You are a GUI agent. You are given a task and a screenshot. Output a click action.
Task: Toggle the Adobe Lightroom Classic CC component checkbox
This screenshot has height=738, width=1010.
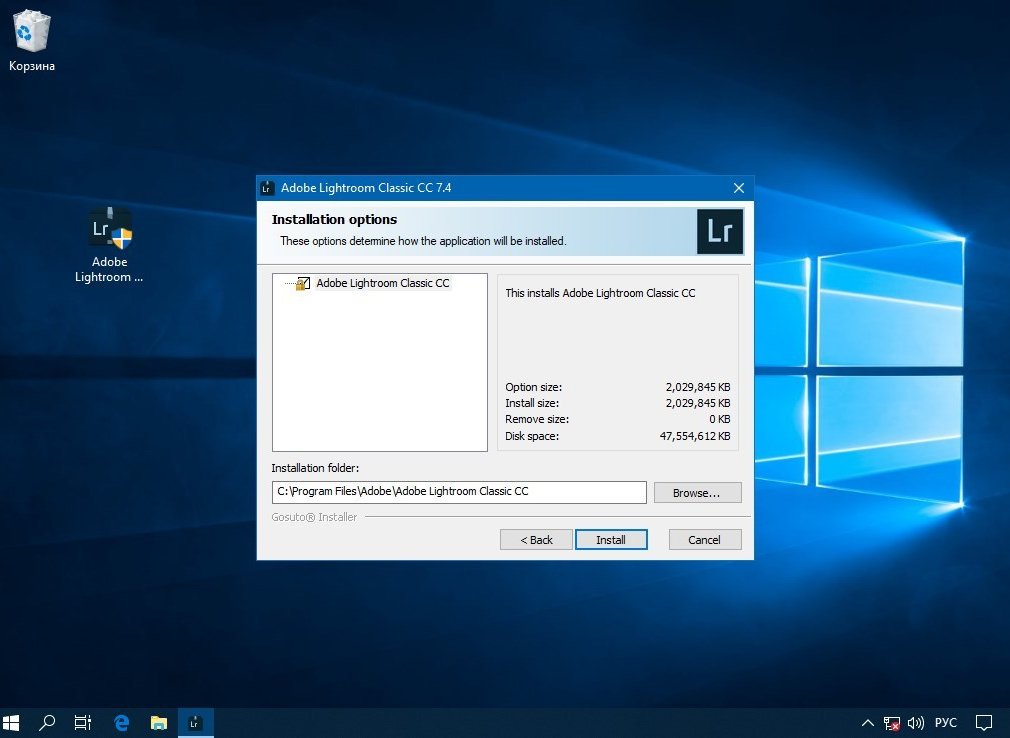[303, 283]
